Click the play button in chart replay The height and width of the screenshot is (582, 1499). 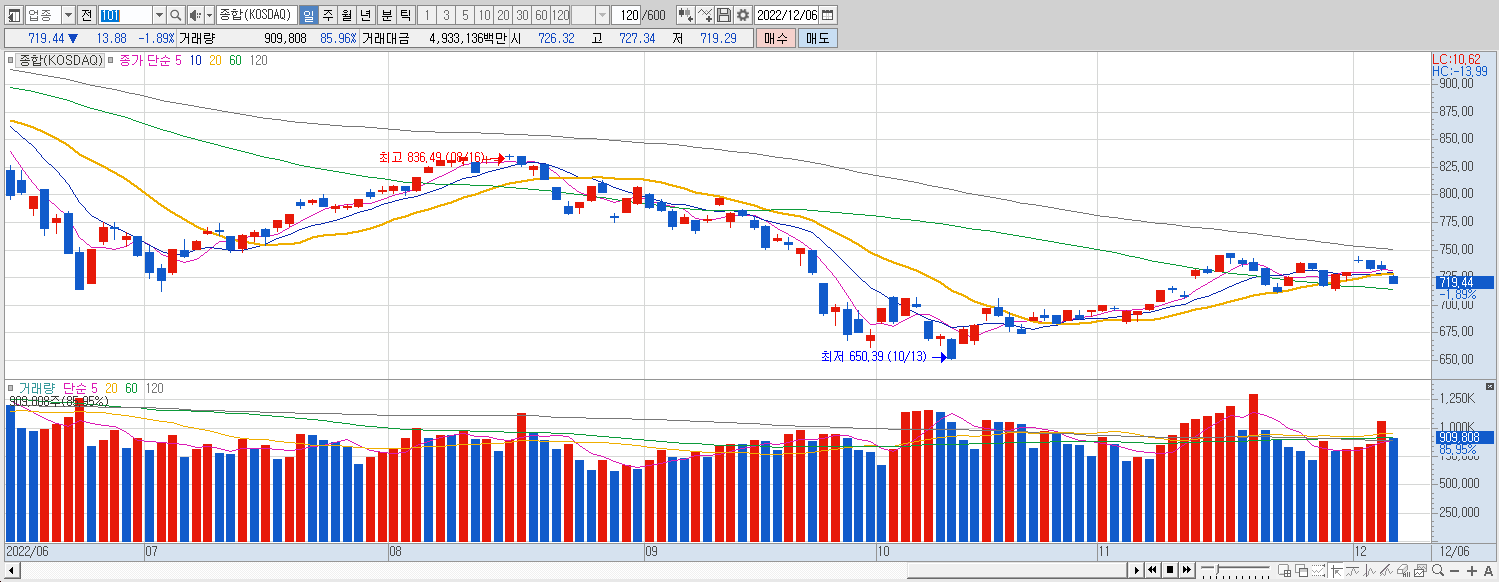tap(1137, 570)
